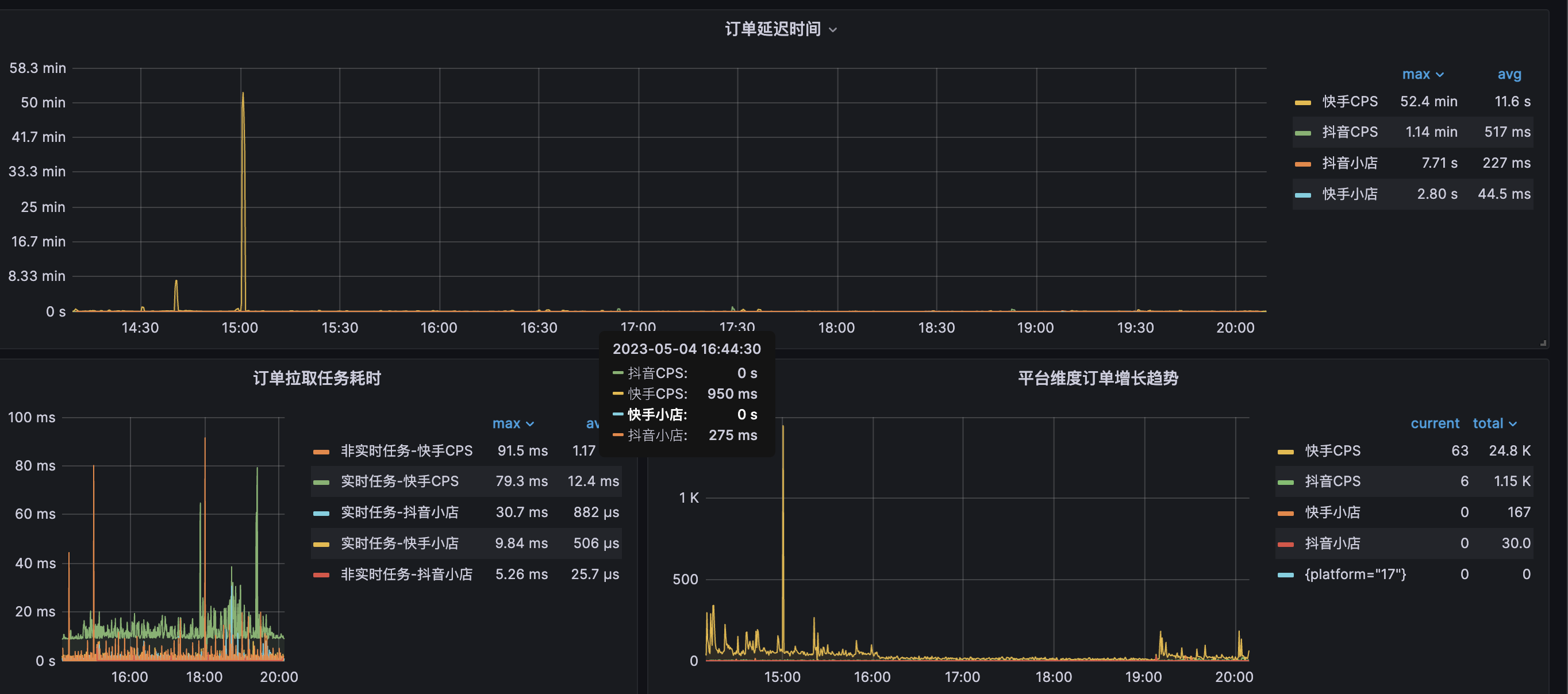Toggle the 实时任务-抖音小店 series
1568x694 pixels.
click(399, 512)
